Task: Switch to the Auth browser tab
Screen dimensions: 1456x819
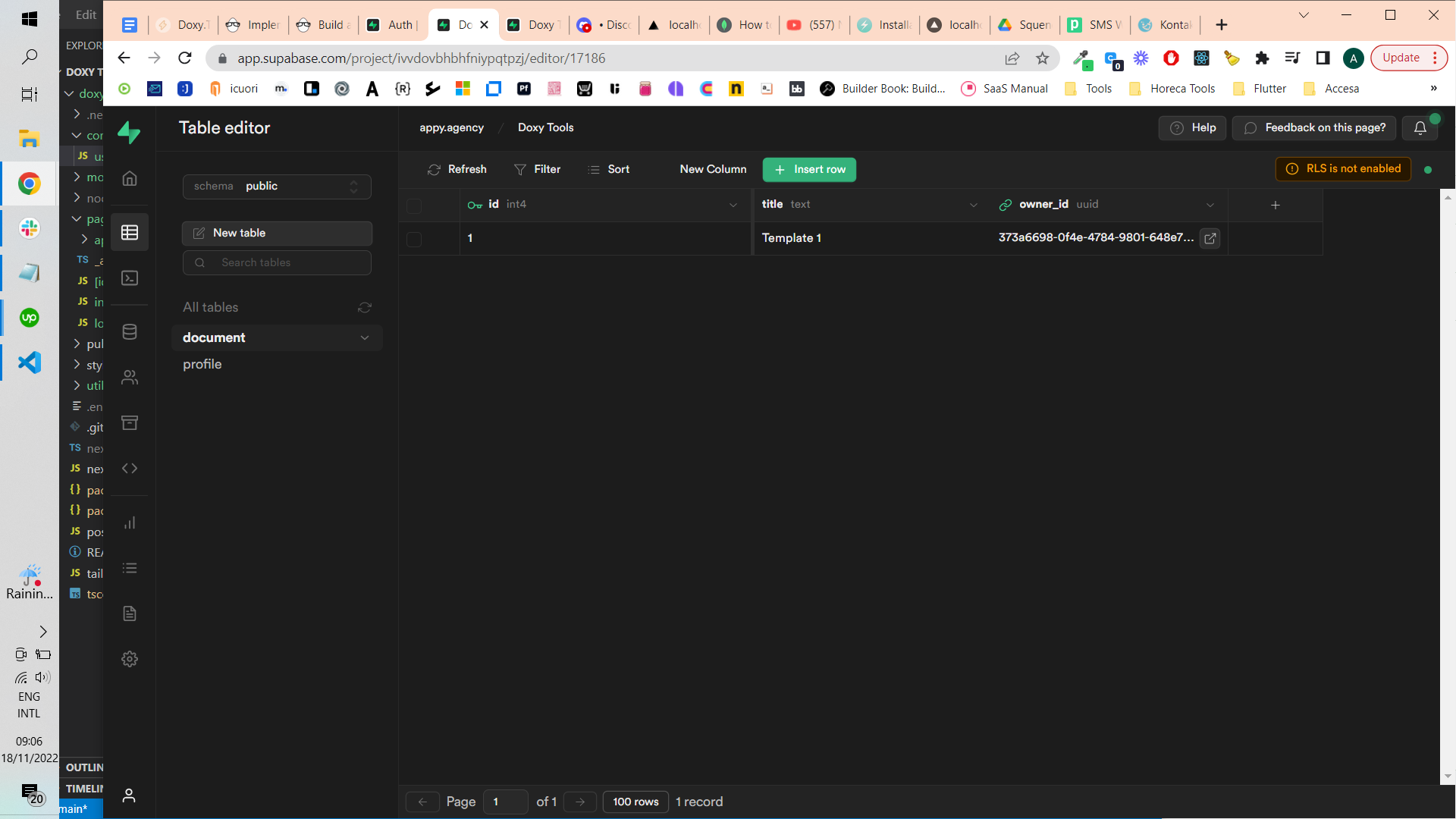Action: 392,25
